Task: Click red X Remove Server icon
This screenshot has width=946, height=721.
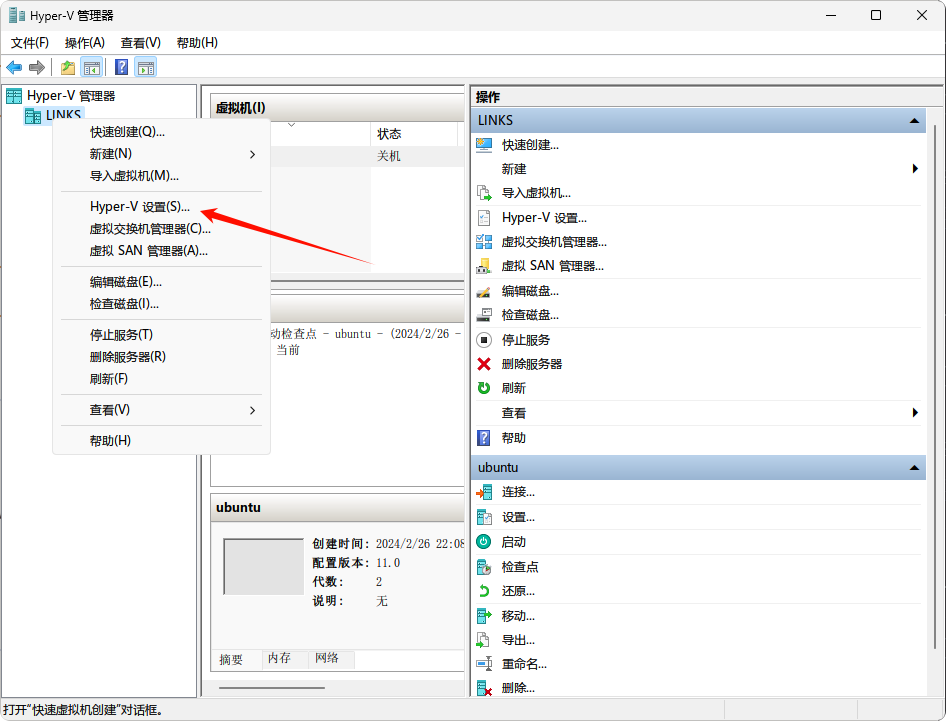Action: coord(484,364)
